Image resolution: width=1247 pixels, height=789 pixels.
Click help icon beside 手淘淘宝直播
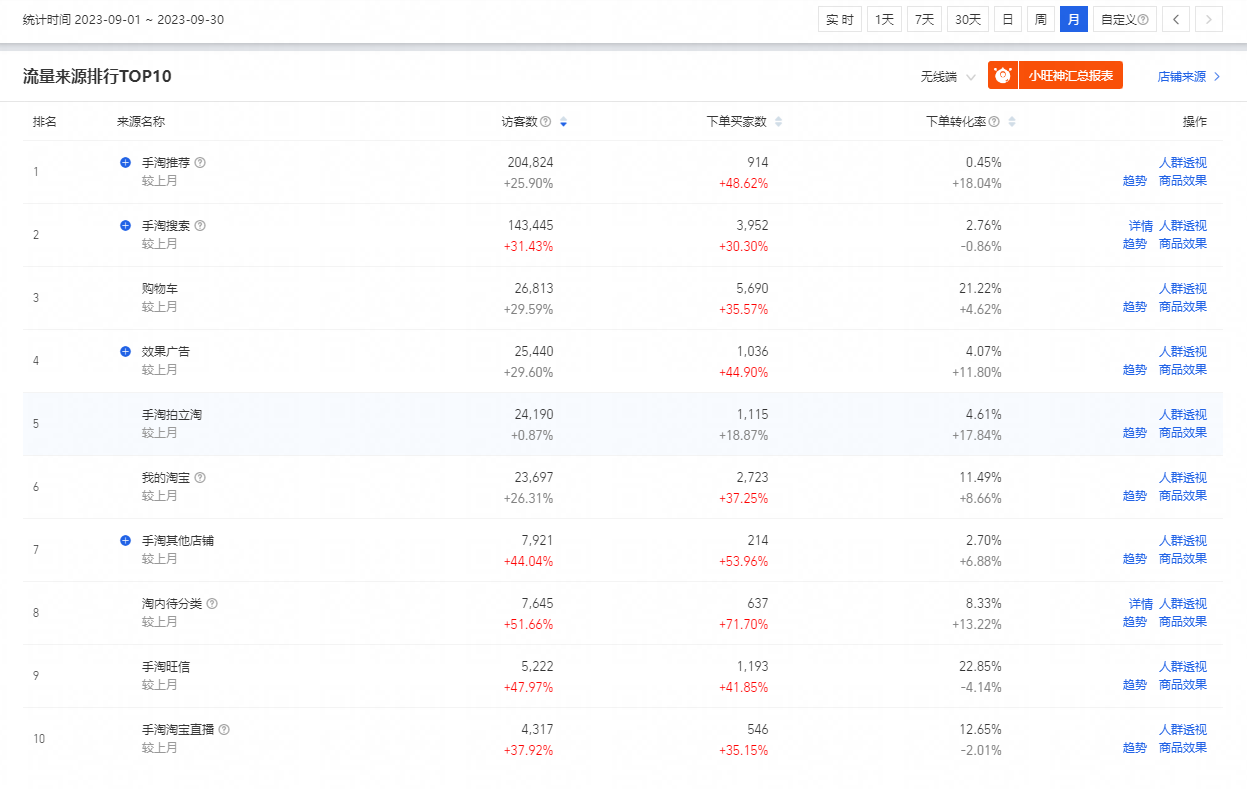coord(224,730)
